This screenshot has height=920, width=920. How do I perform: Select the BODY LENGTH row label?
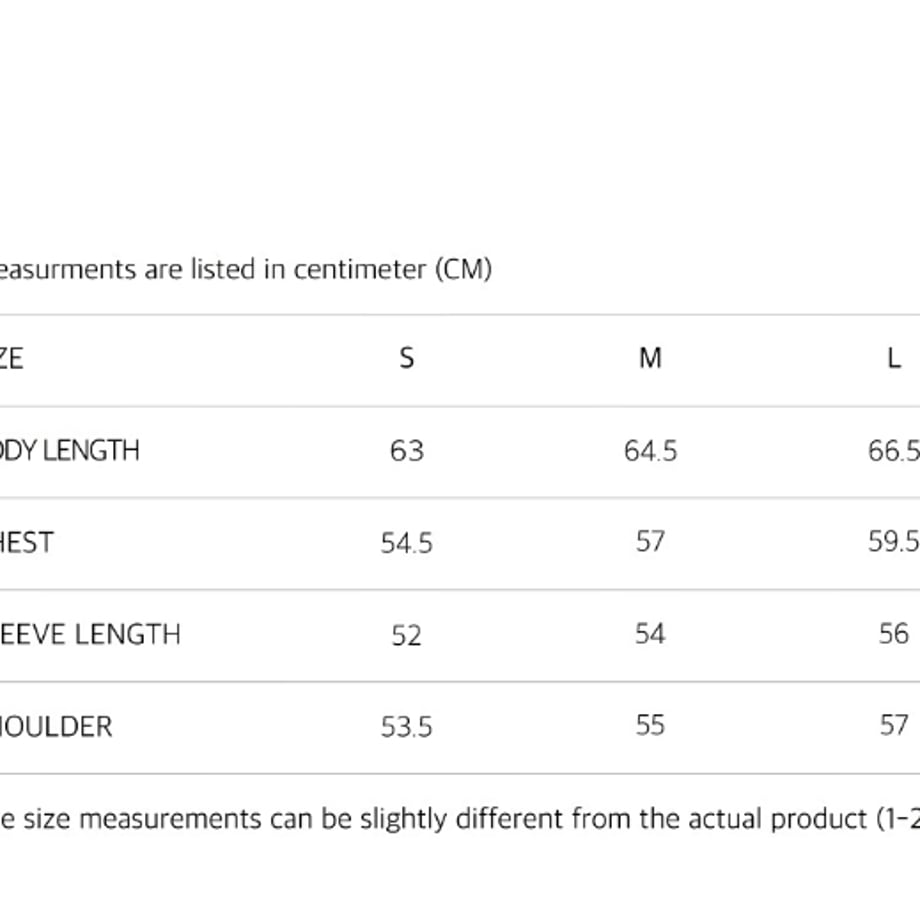click(x=69, y=451)
